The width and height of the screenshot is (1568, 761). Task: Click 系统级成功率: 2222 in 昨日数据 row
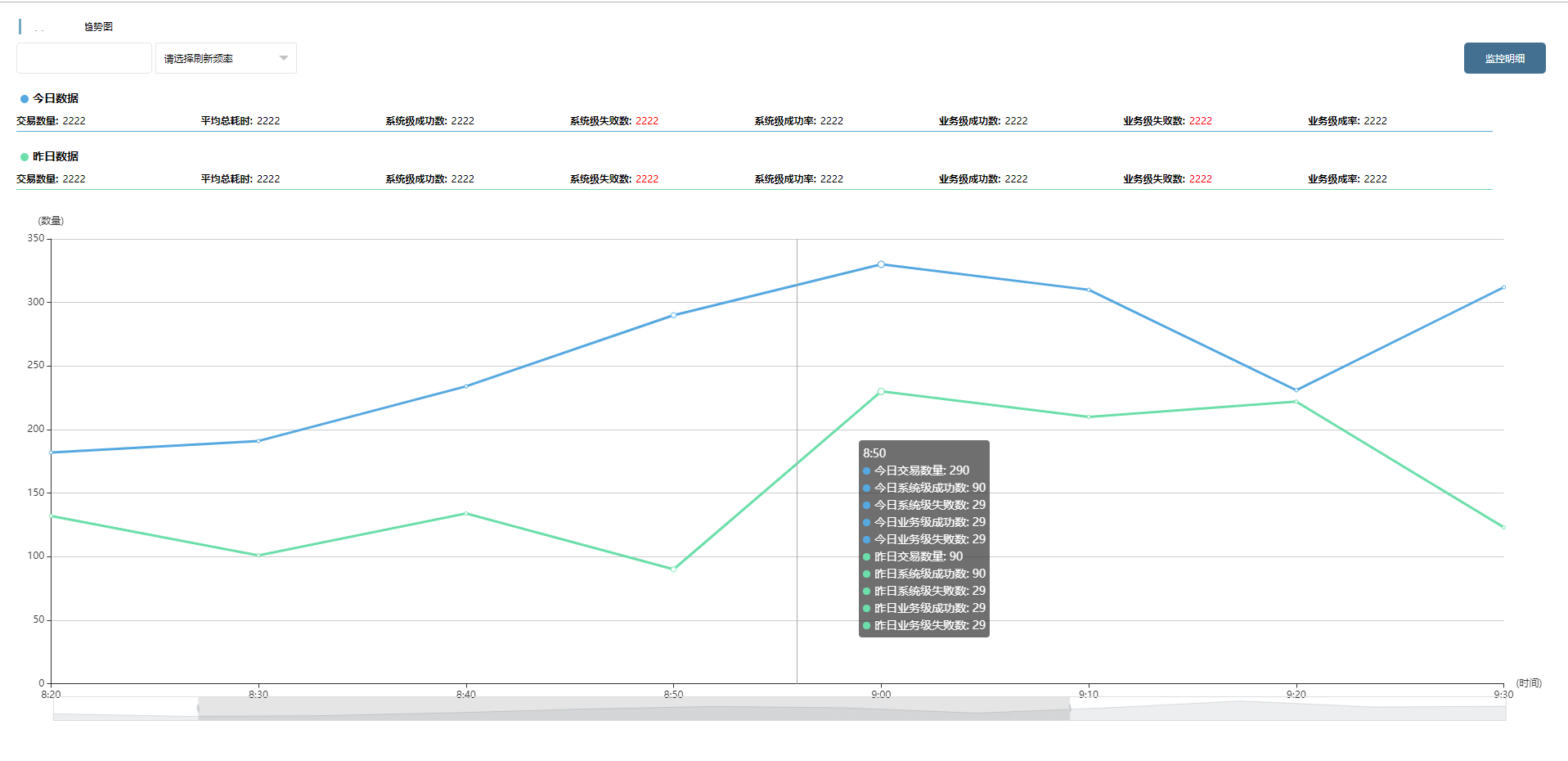pos(799,179)
